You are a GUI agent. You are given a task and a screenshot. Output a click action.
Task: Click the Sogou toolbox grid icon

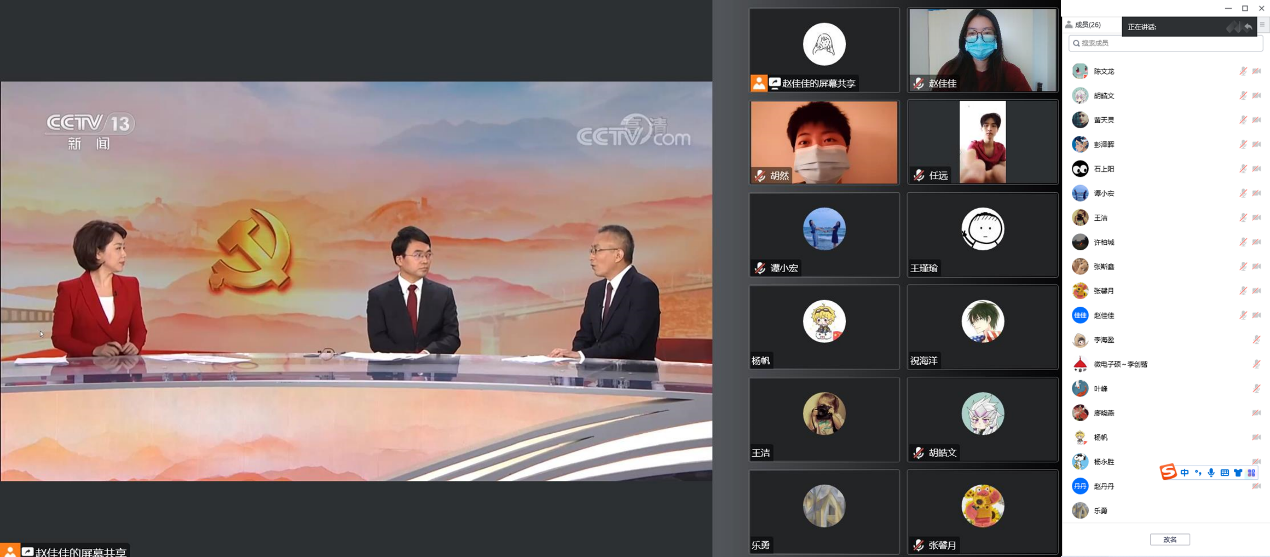tap(1250, 472)
